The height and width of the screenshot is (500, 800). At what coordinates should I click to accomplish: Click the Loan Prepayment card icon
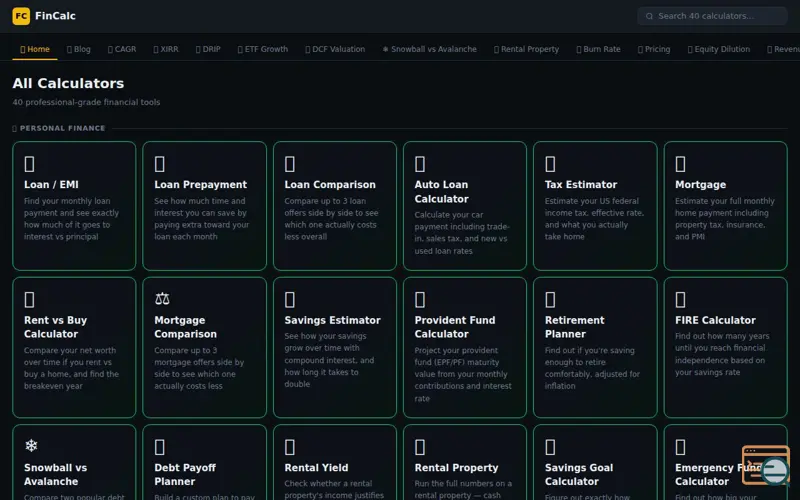(160, 164)
